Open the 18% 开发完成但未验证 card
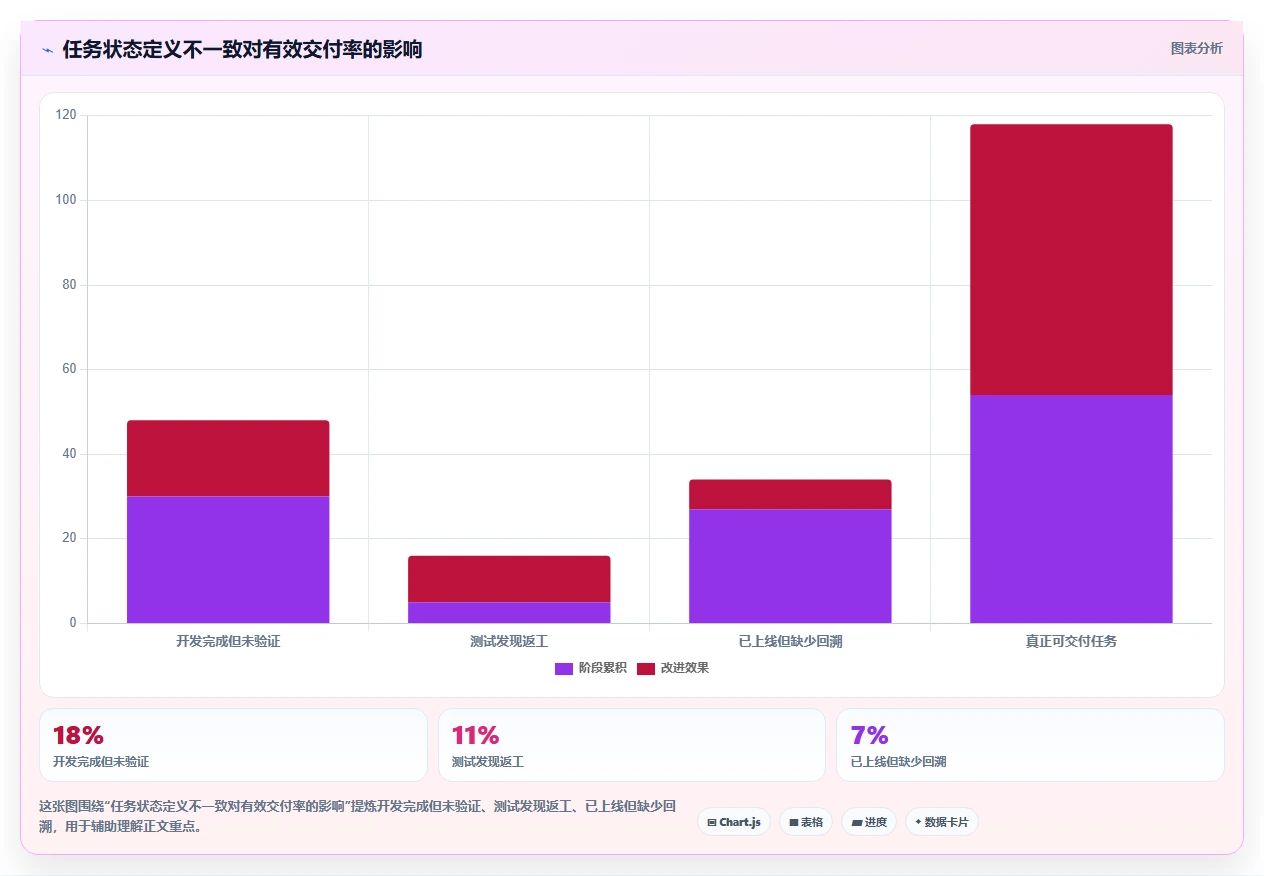 pos(233,745)
